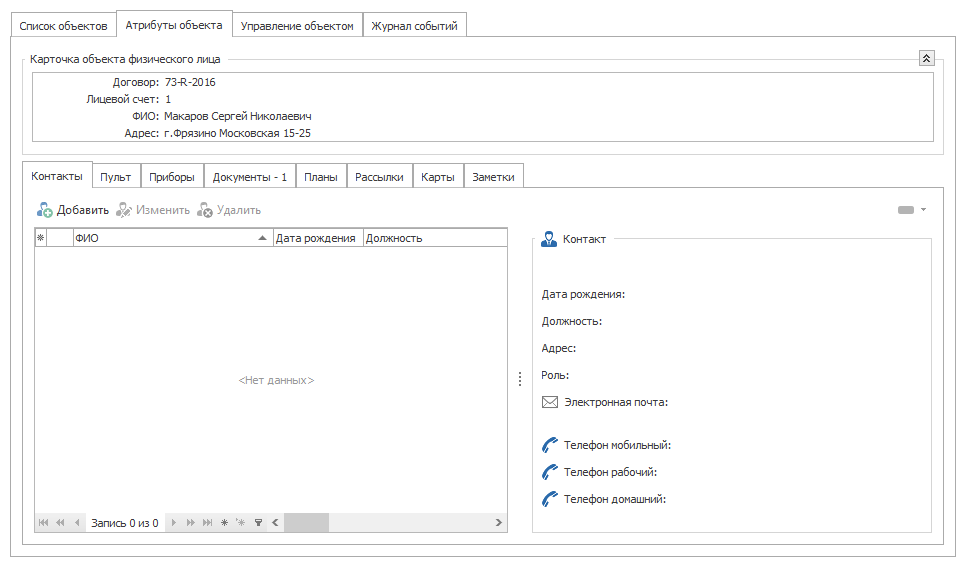
Task: Select the Контакты sub-tab
Action: tap(57, 176)
